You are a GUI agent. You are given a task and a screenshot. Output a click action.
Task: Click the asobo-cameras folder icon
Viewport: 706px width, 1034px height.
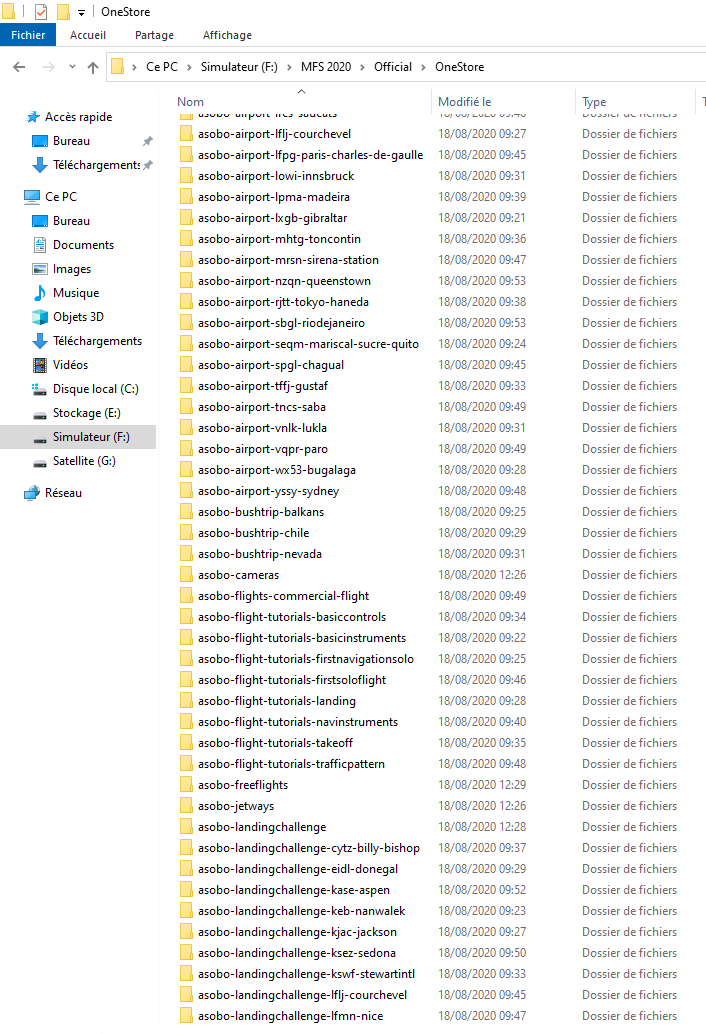[x=187, y=575]
